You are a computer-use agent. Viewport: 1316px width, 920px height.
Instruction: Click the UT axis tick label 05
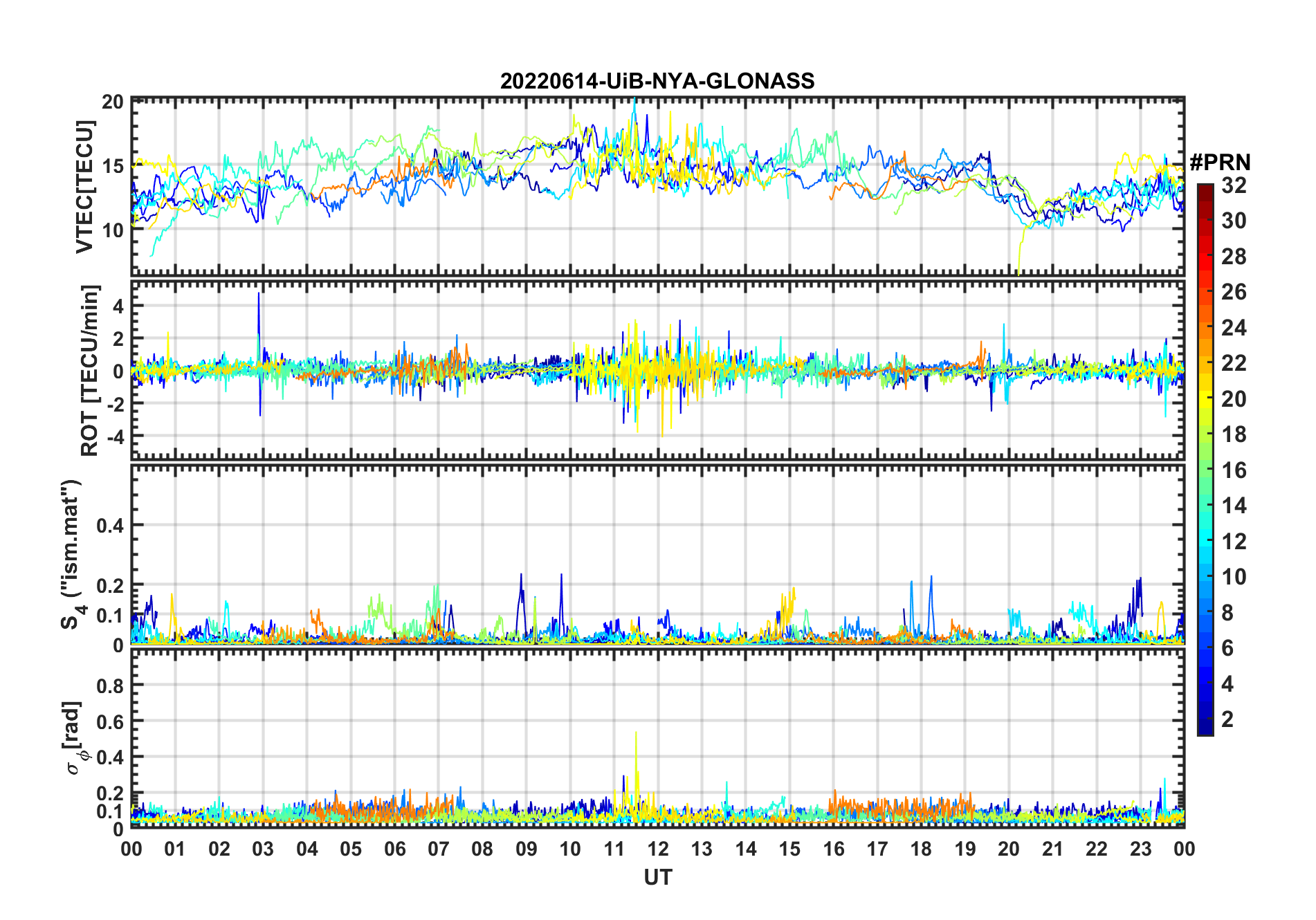351,849
